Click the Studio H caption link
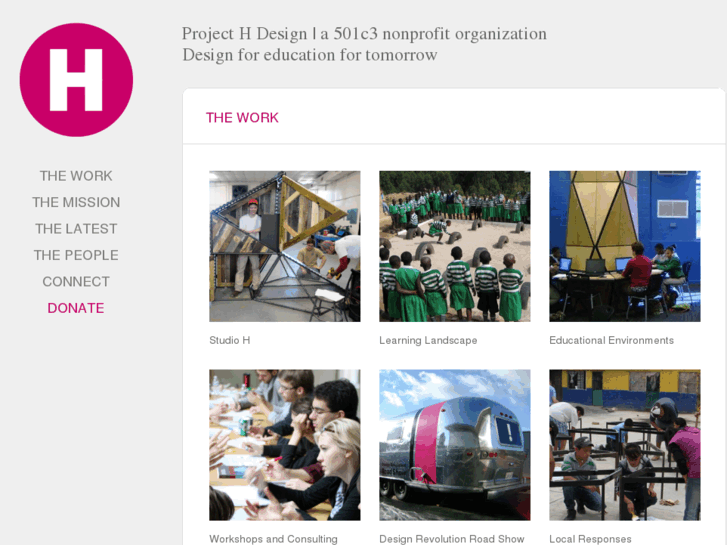727x545 pixels. [x=230, y=340]
